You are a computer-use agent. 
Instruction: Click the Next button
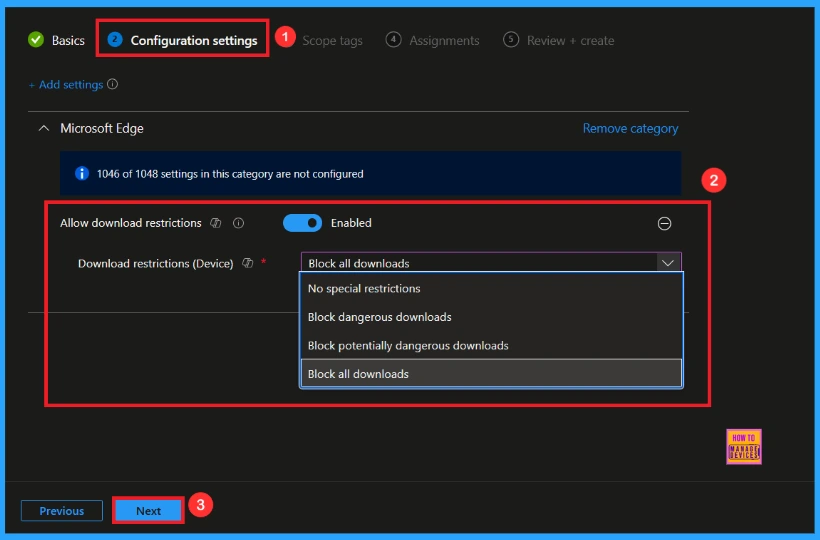[149, 511]
